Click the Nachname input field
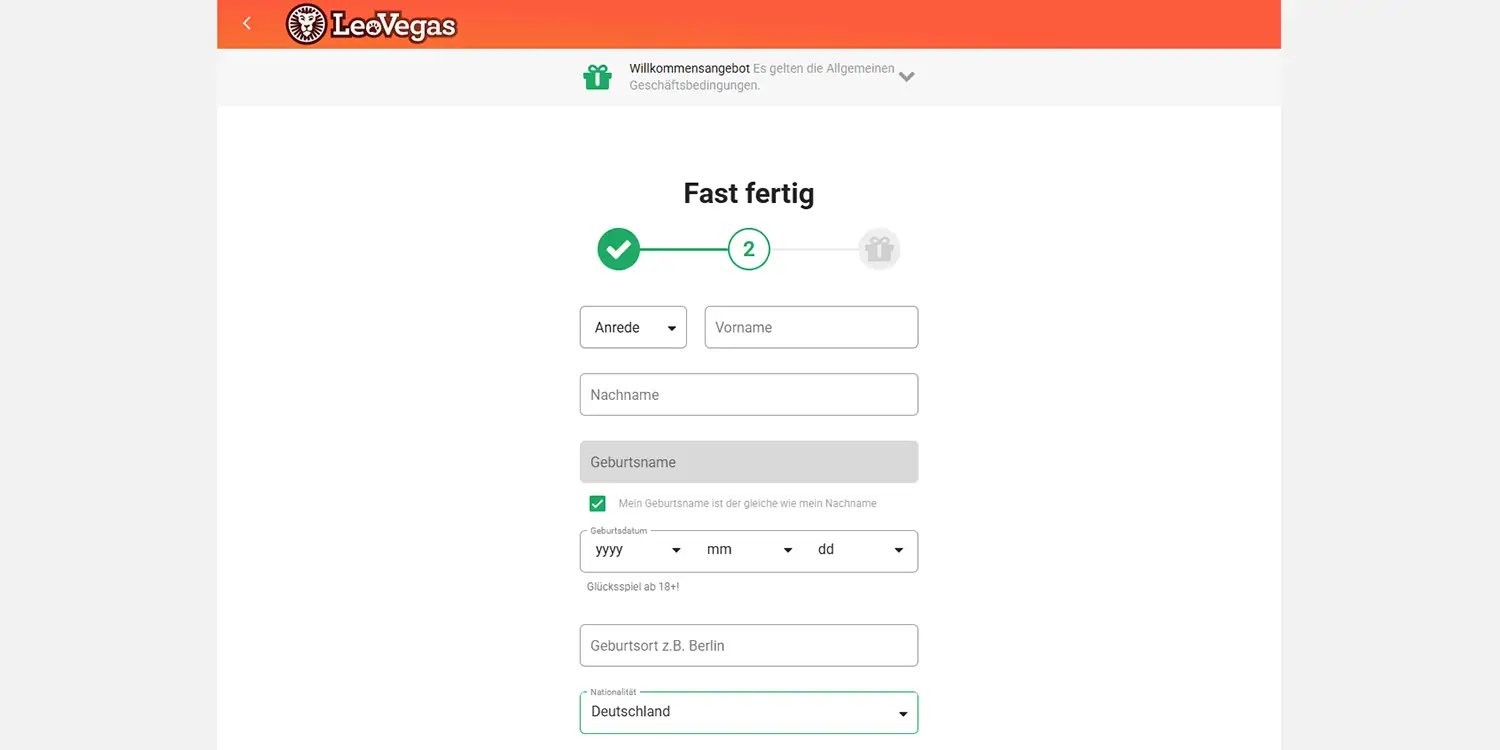The height and width of the screenshot is (750, 1500). point(749,394)
